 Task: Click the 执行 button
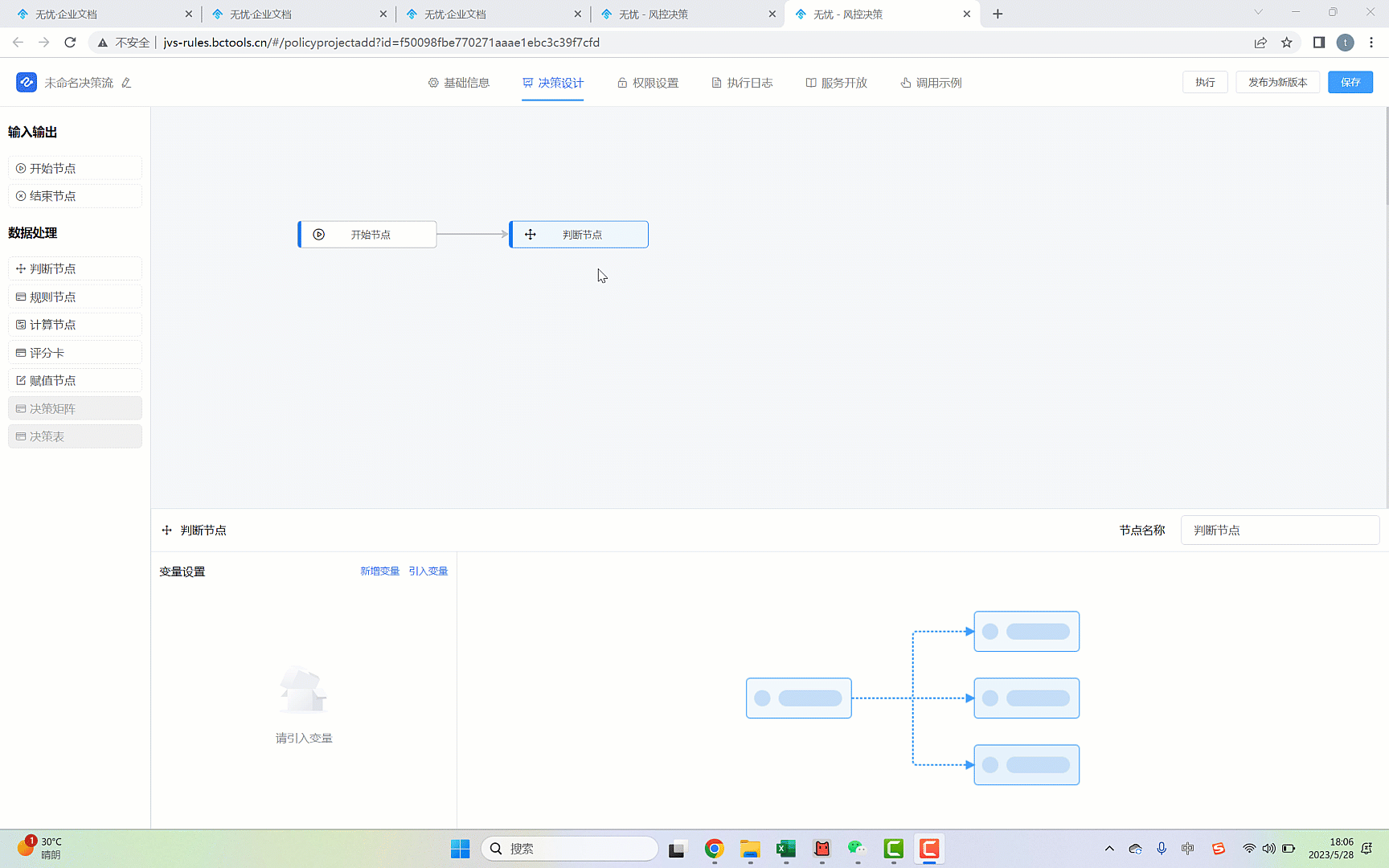(1205, 82)
